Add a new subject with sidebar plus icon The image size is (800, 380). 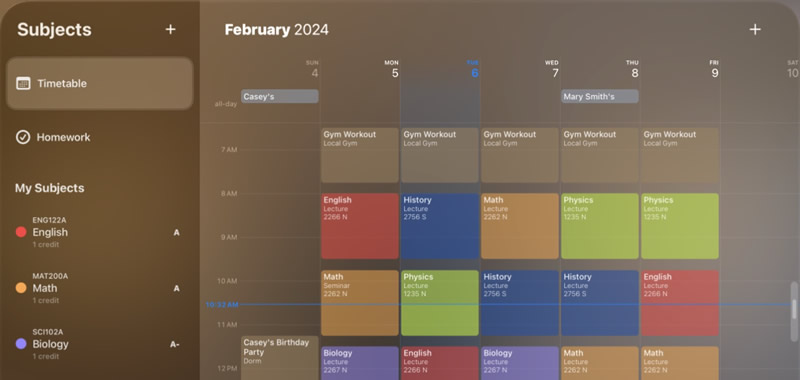pyautogui.click(x=170, y=30)
